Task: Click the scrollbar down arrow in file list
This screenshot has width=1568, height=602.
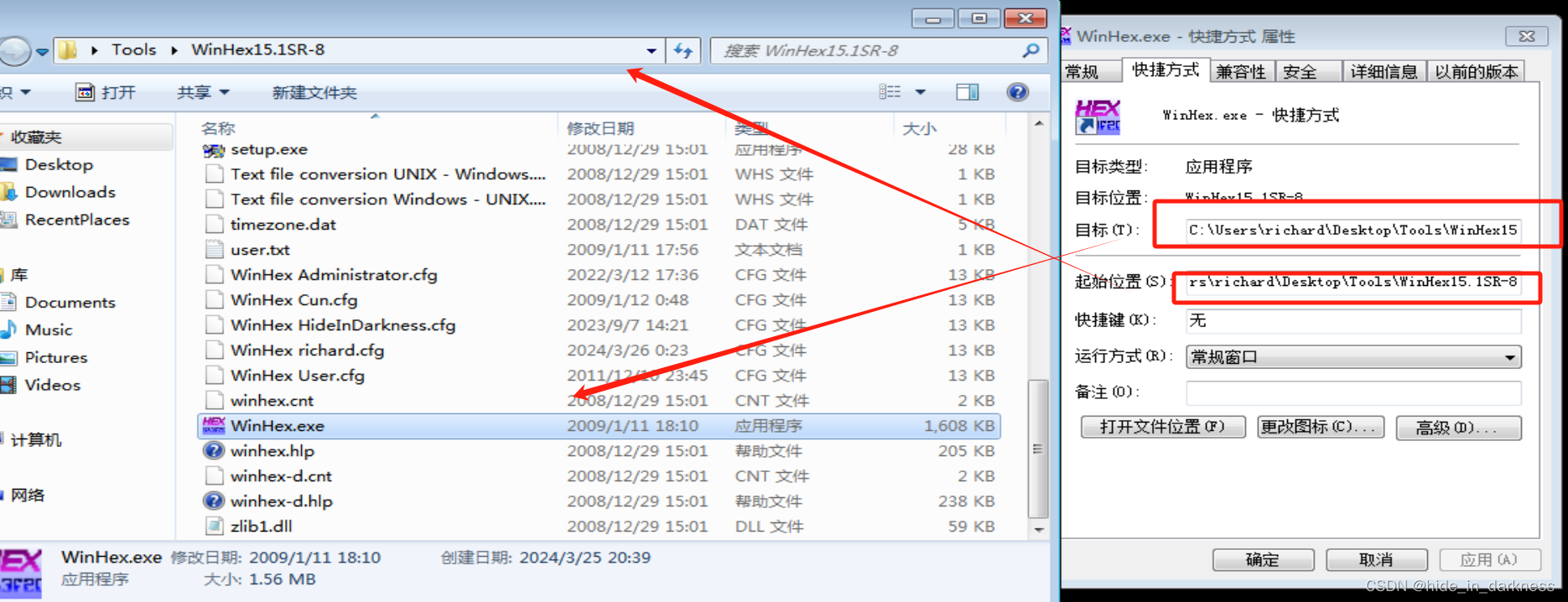Action: point(1039,529)
